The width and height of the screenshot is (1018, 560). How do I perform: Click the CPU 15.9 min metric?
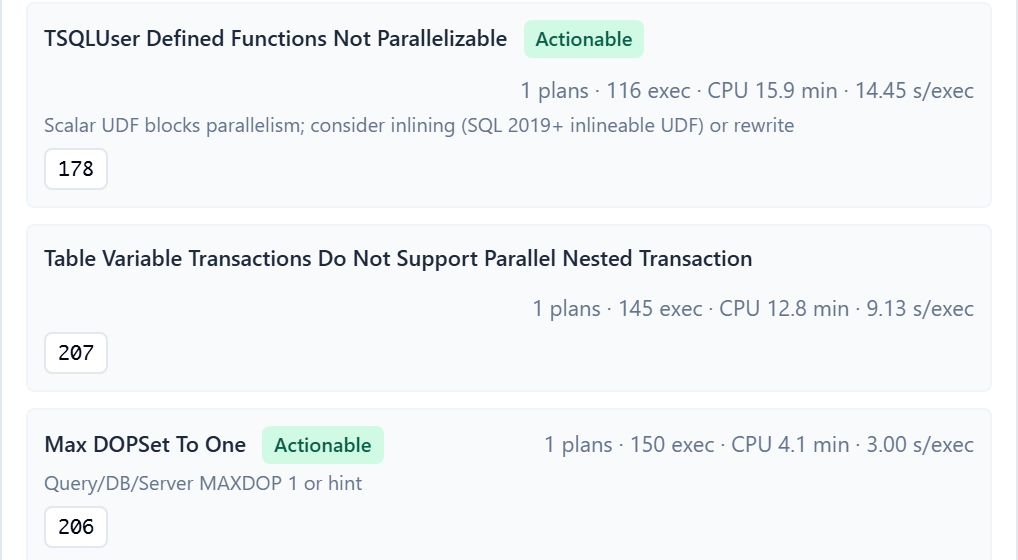click(772, 91)
